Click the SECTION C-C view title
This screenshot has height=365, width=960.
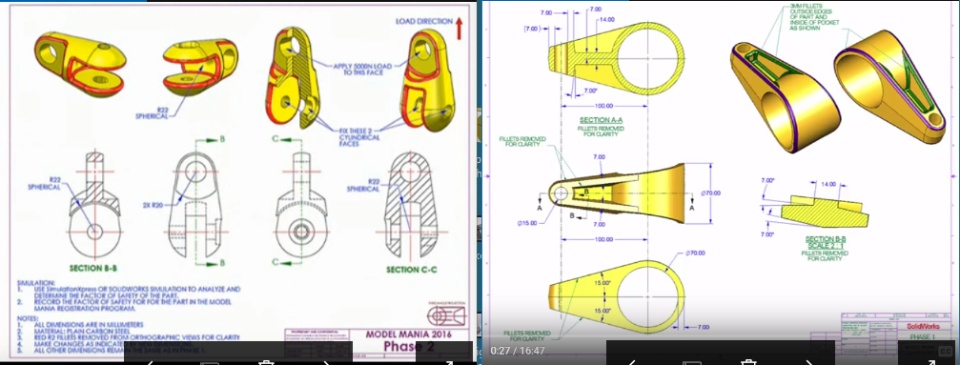coord(411,269)
